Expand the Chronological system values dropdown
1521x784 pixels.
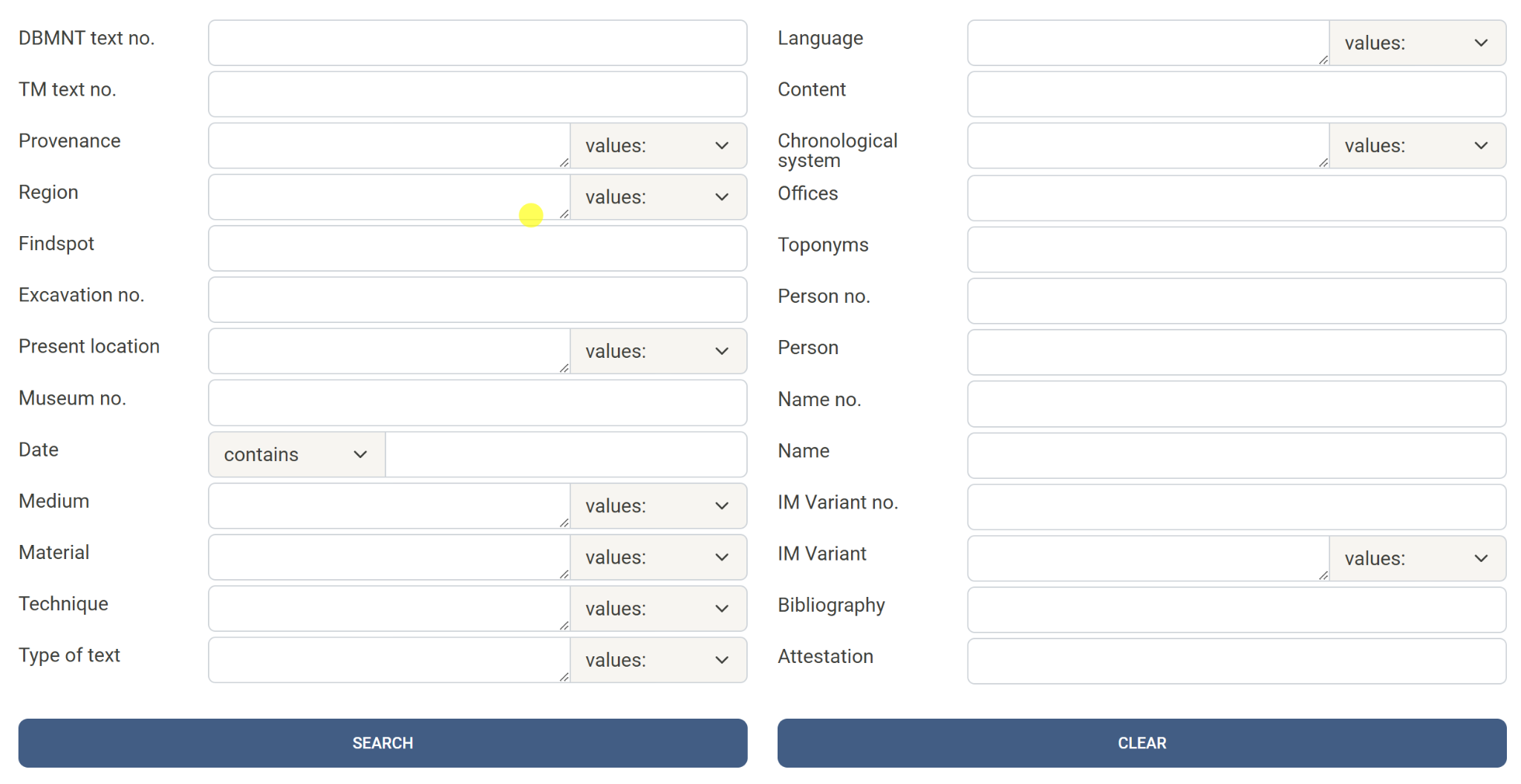click(1416, 146)
